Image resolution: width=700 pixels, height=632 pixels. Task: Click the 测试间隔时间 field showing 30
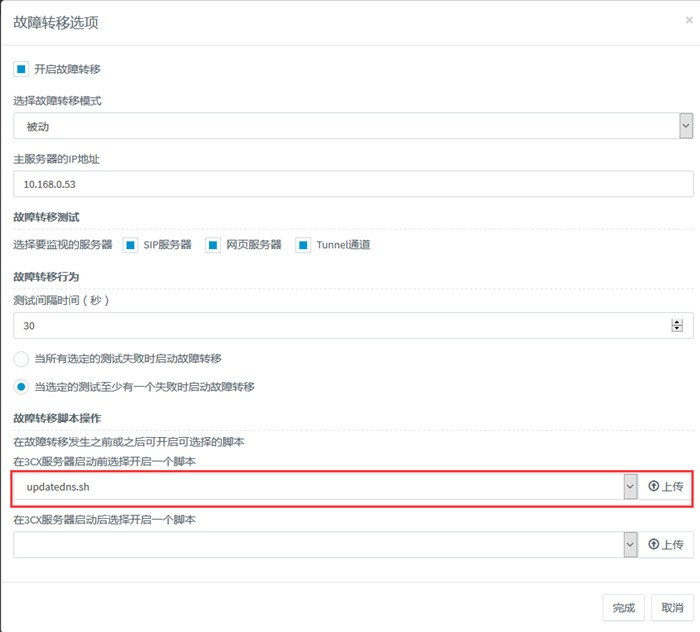click(x=353, y=325)
